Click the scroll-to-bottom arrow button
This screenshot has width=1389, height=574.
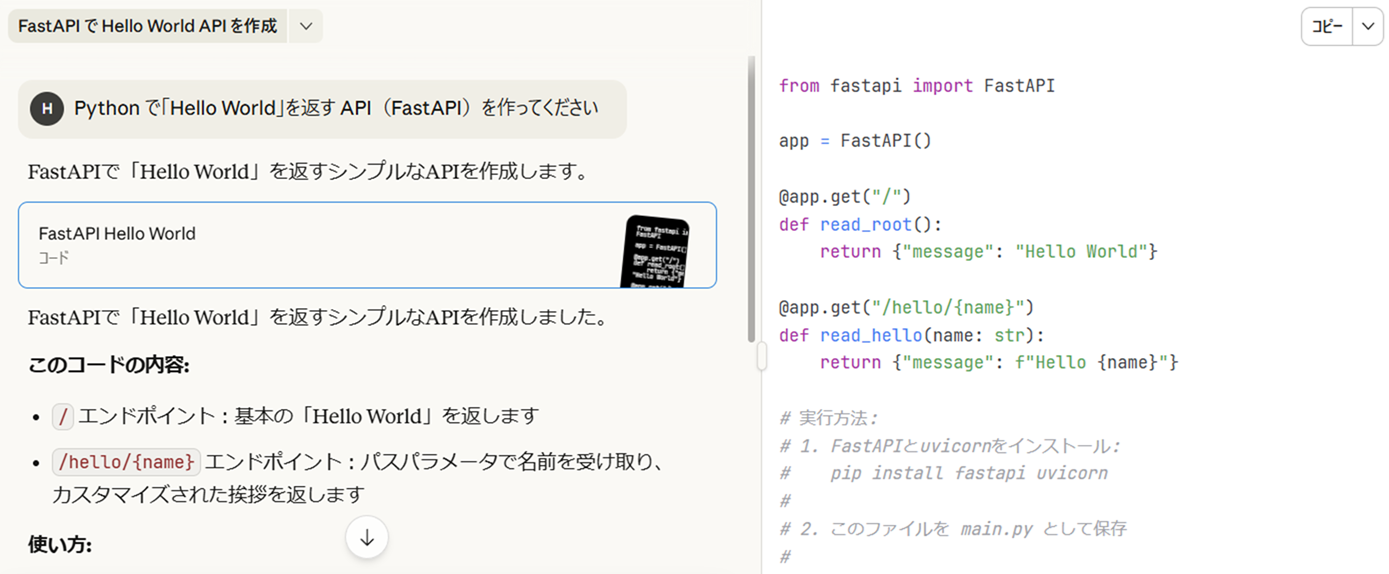(367, 538)
